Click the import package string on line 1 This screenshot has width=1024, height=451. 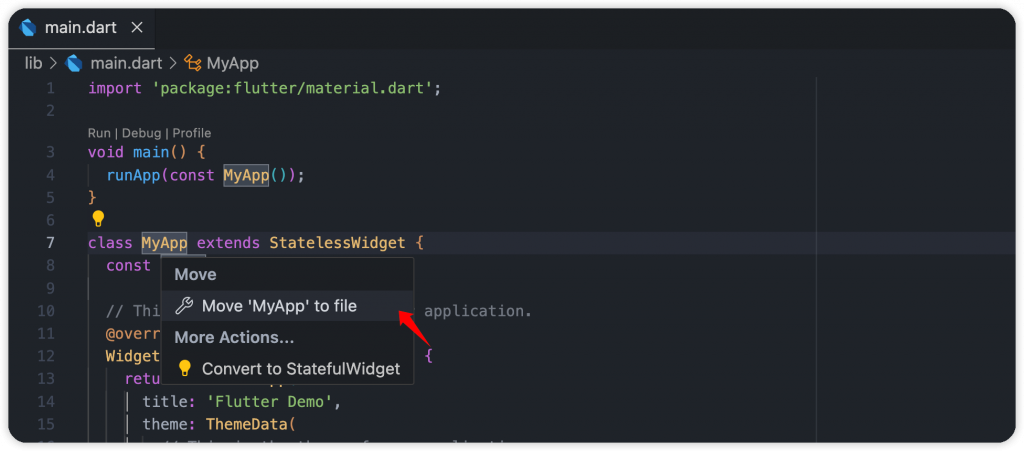pyautogui.click(x=293, y=88)
